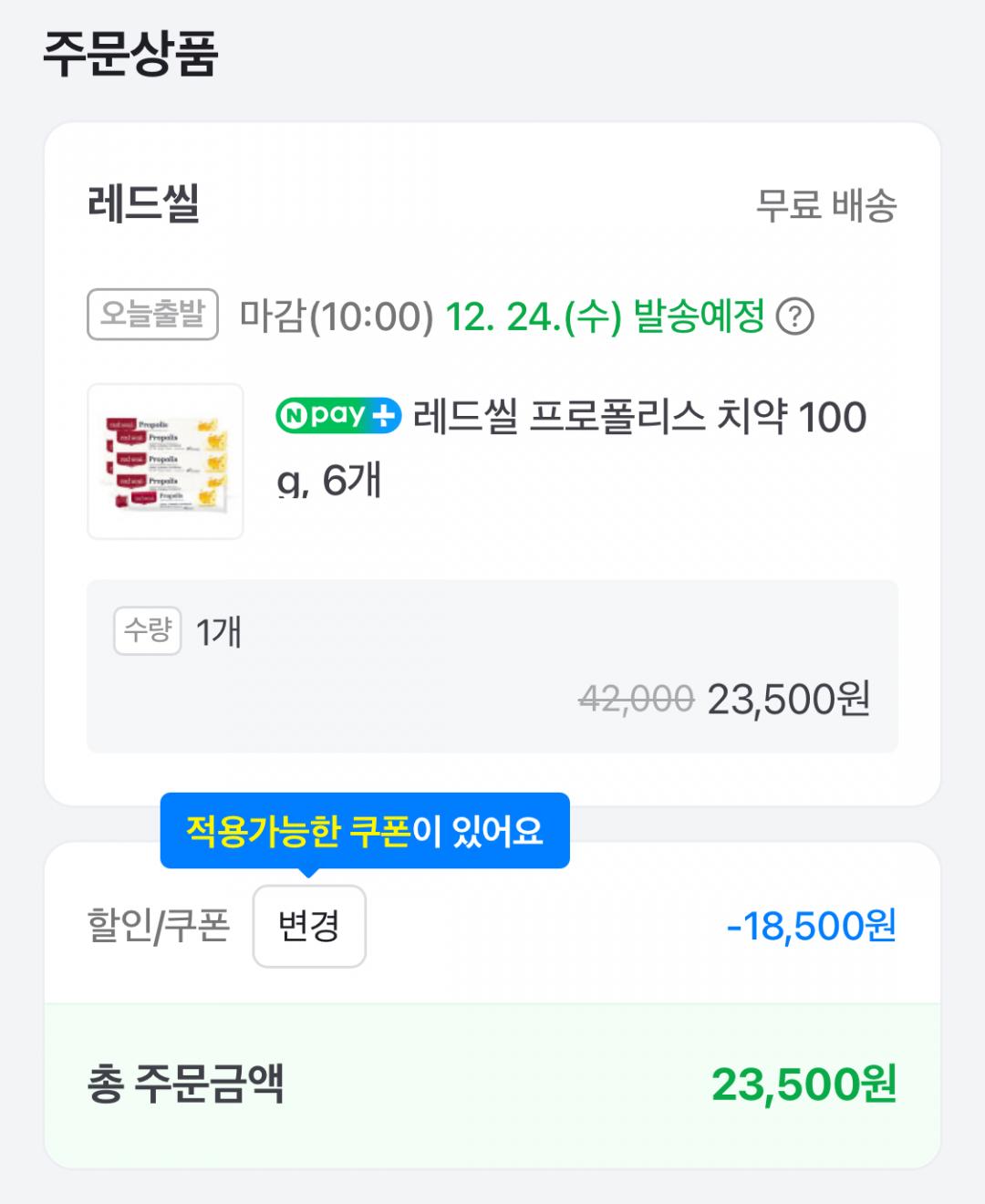Click the crossed-out 42,000 original price
The height and width of the screenshot is (1204, 985).
point(636,700)
